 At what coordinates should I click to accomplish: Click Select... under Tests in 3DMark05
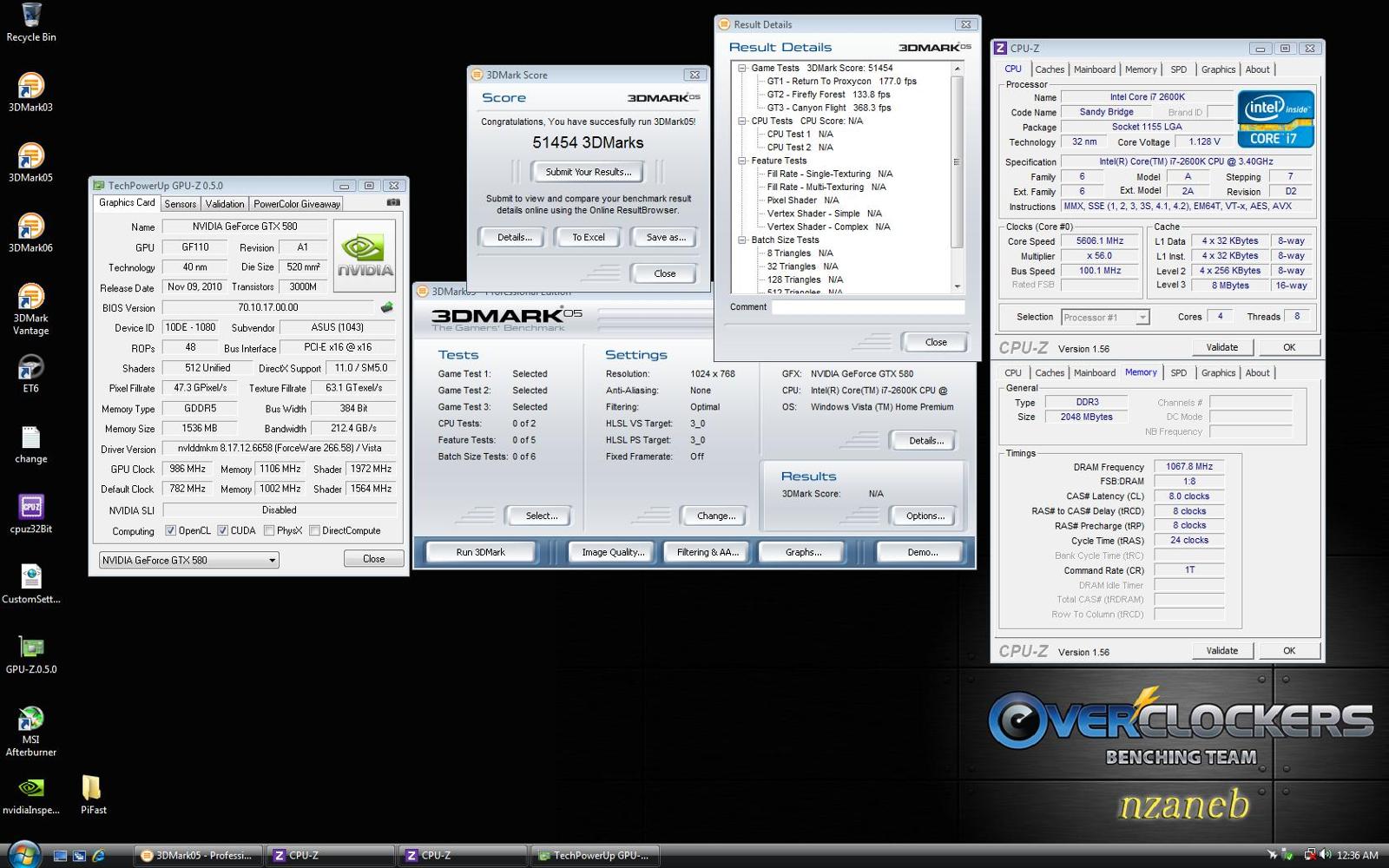(541, 516)
